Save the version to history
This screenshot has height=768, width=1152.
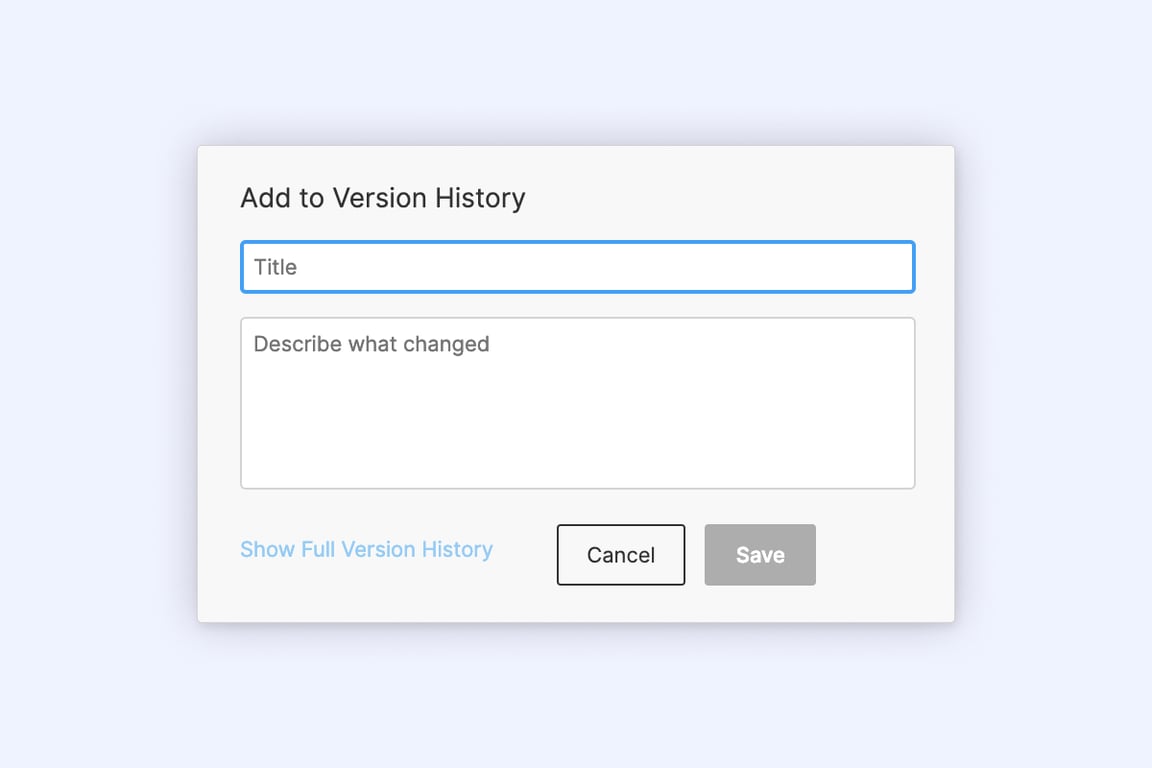[x=760, y=555]
